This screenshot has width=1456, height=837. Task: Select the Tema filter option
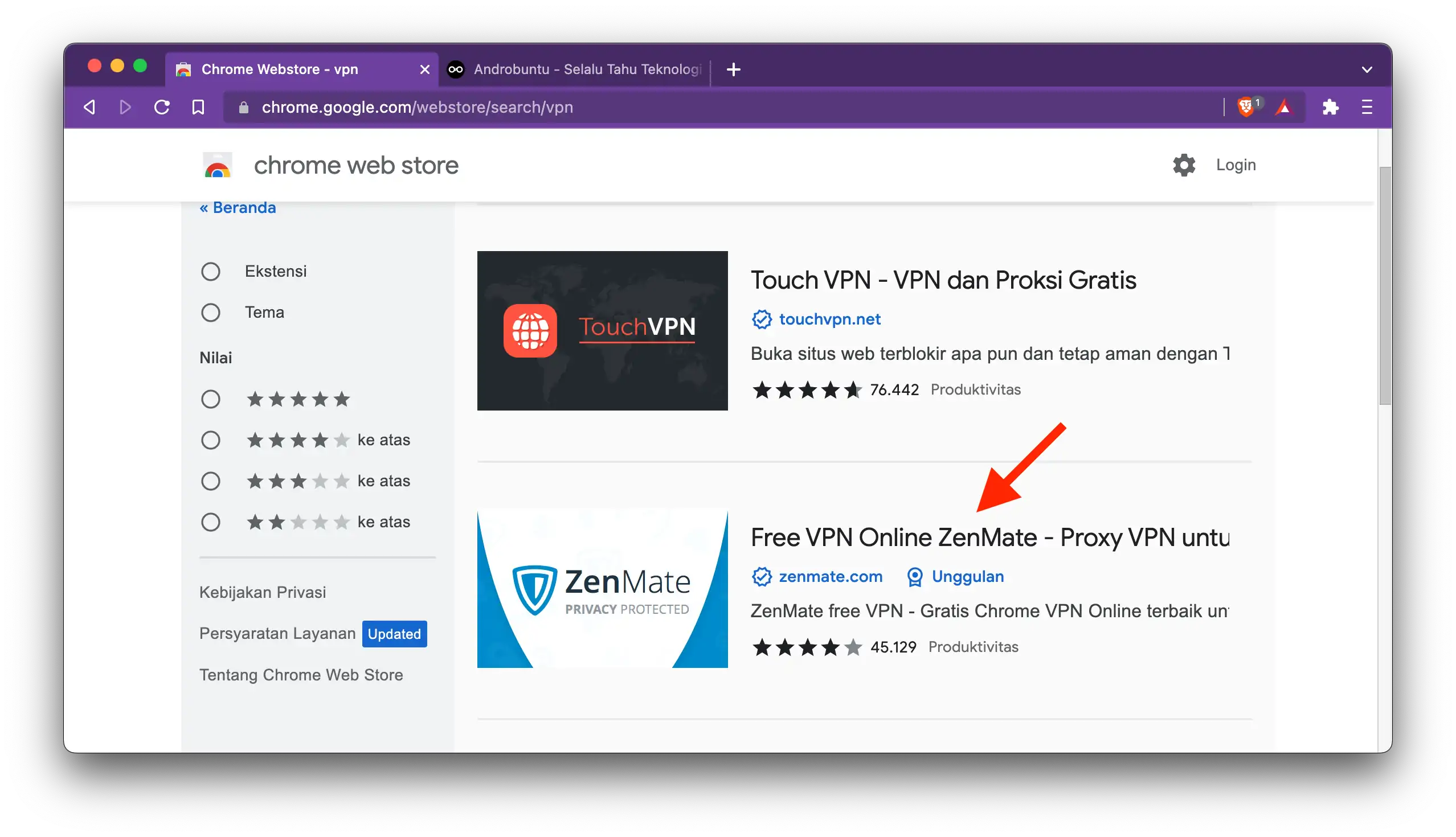click(211, 312)
